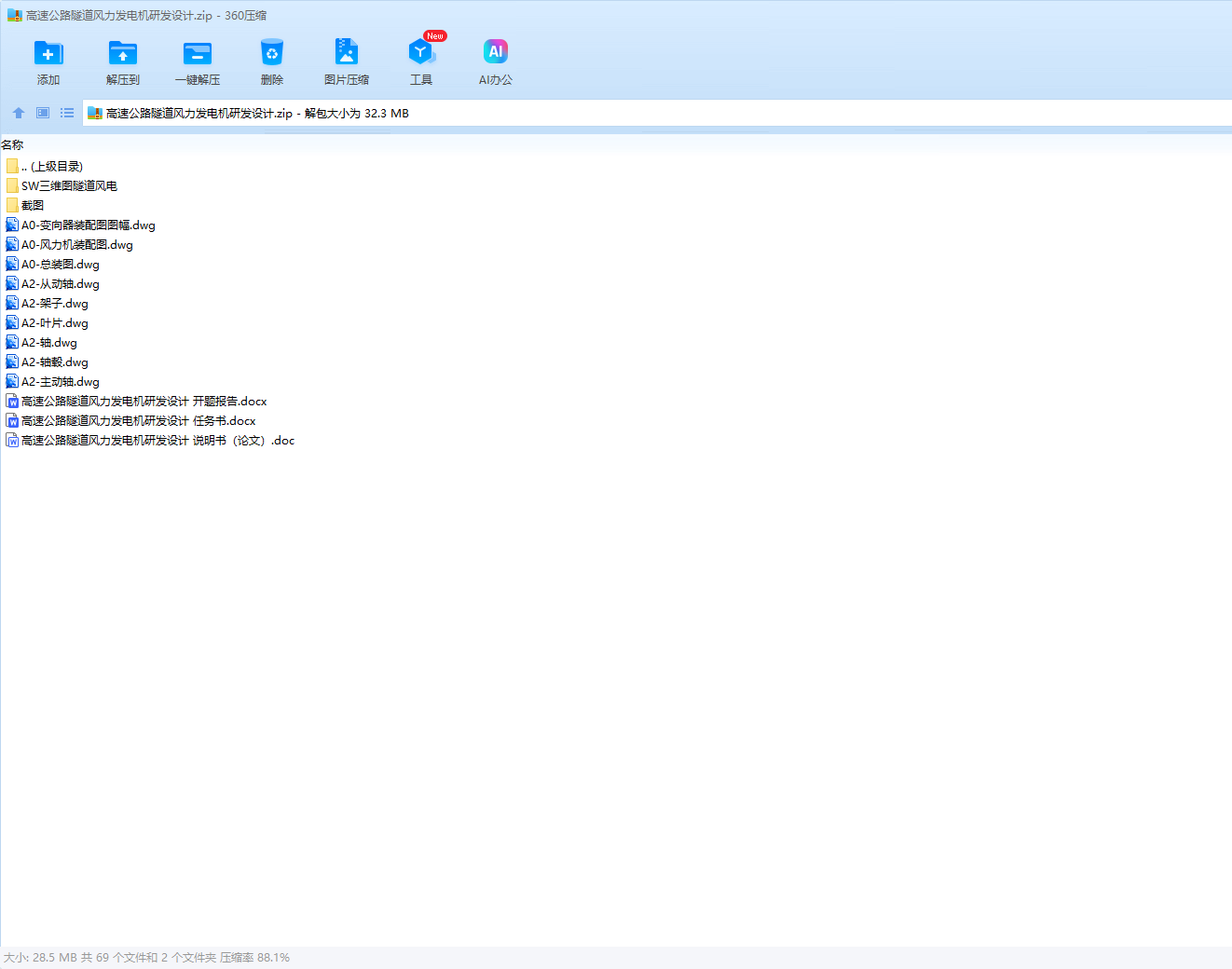Click the status bar size summary text
1232x969 pixels.
[x=146, y=957]
